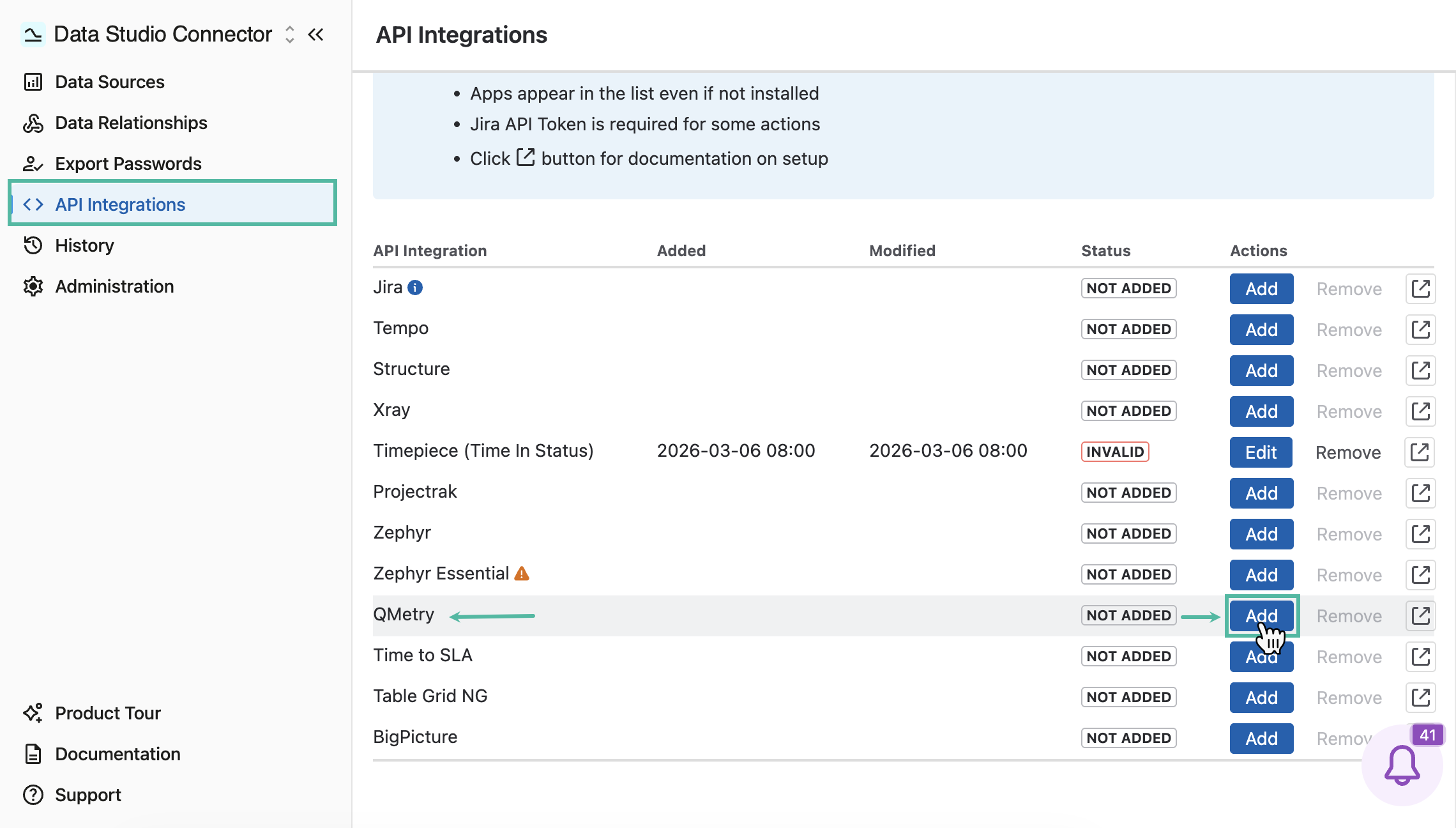Open the notifications bell
The image size is (1456, 828).
(1402, 765)
